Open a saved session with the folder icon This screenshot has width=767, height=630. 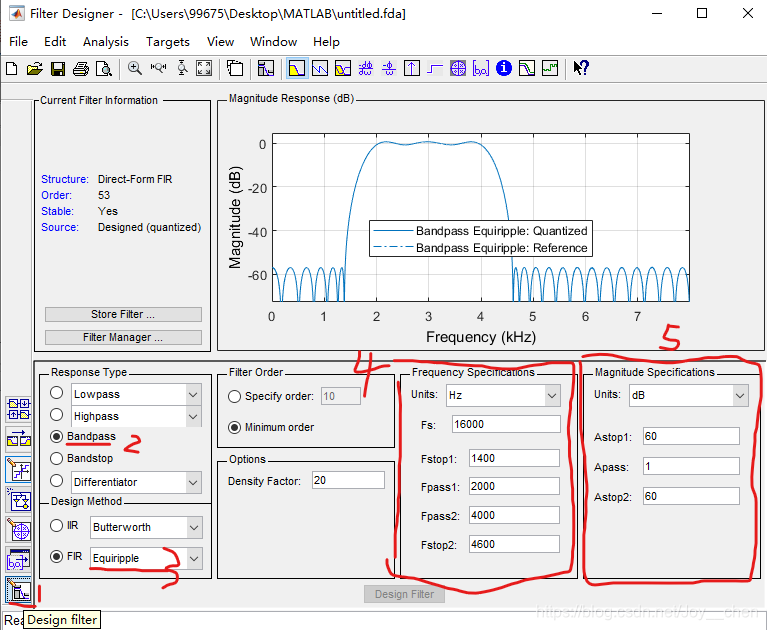tap(35, 68)
